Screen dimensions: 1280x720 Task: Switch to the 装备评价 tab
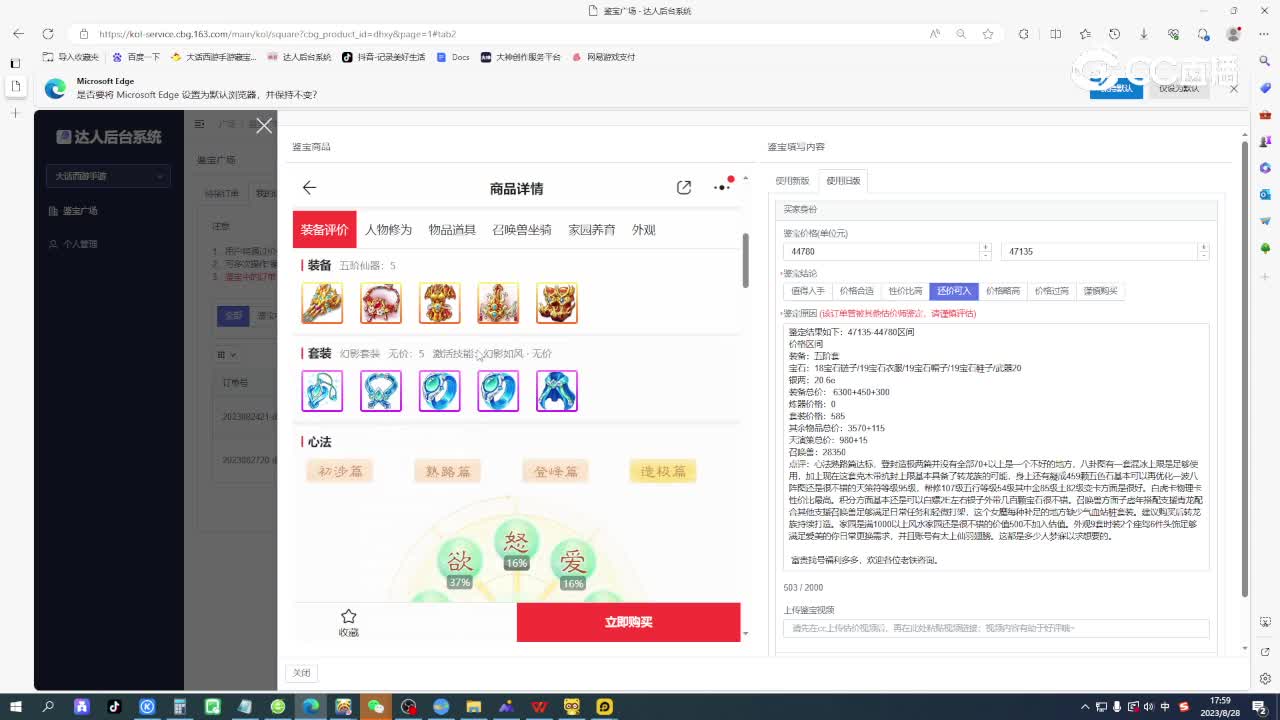click(x=324, y=229)
